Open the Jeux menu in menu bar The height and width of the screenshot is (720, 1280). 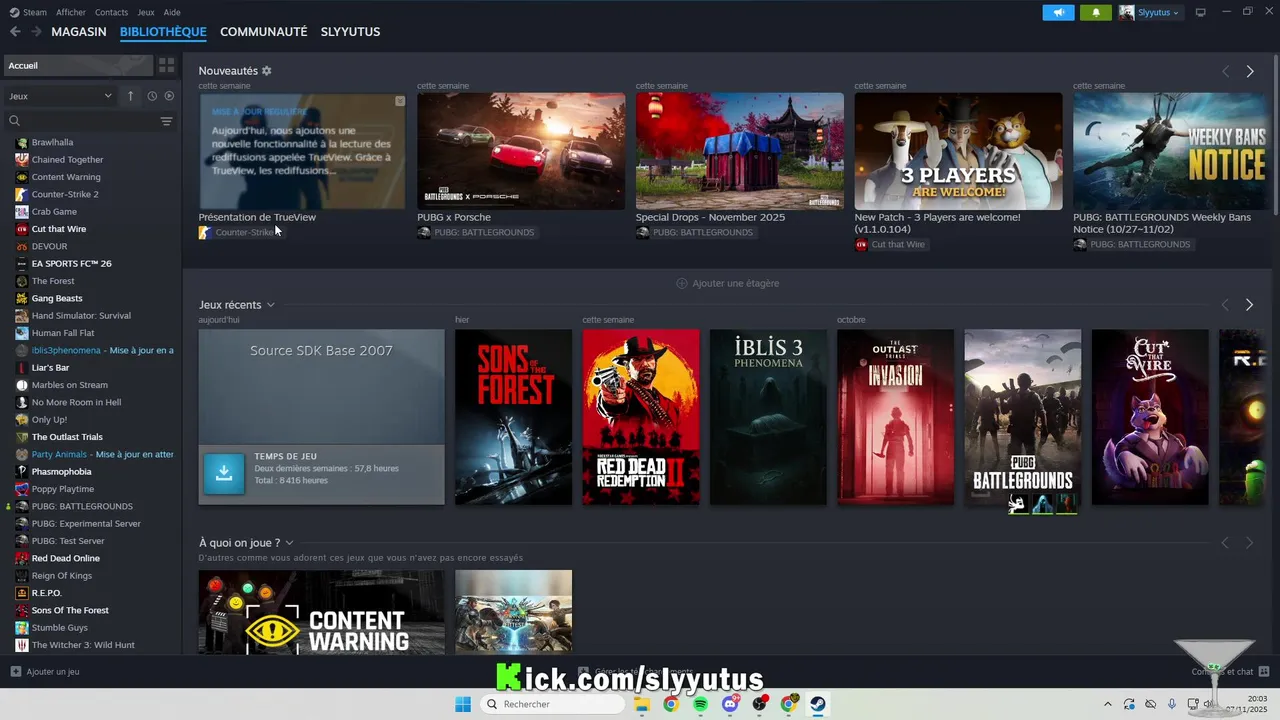146,12
